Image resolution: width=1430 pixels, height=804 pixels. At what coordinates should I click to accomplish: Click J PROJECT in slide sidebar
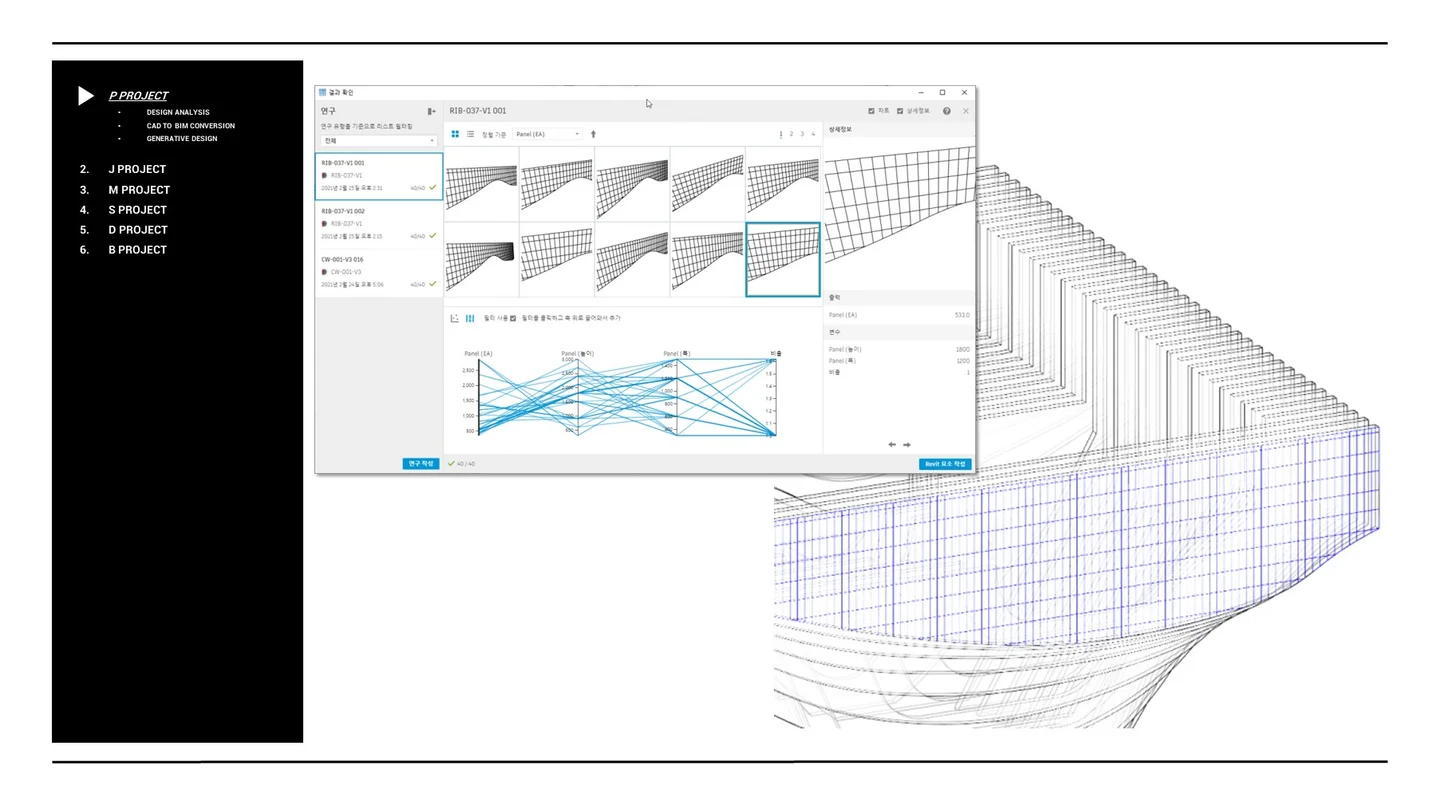tap(137, 169)
